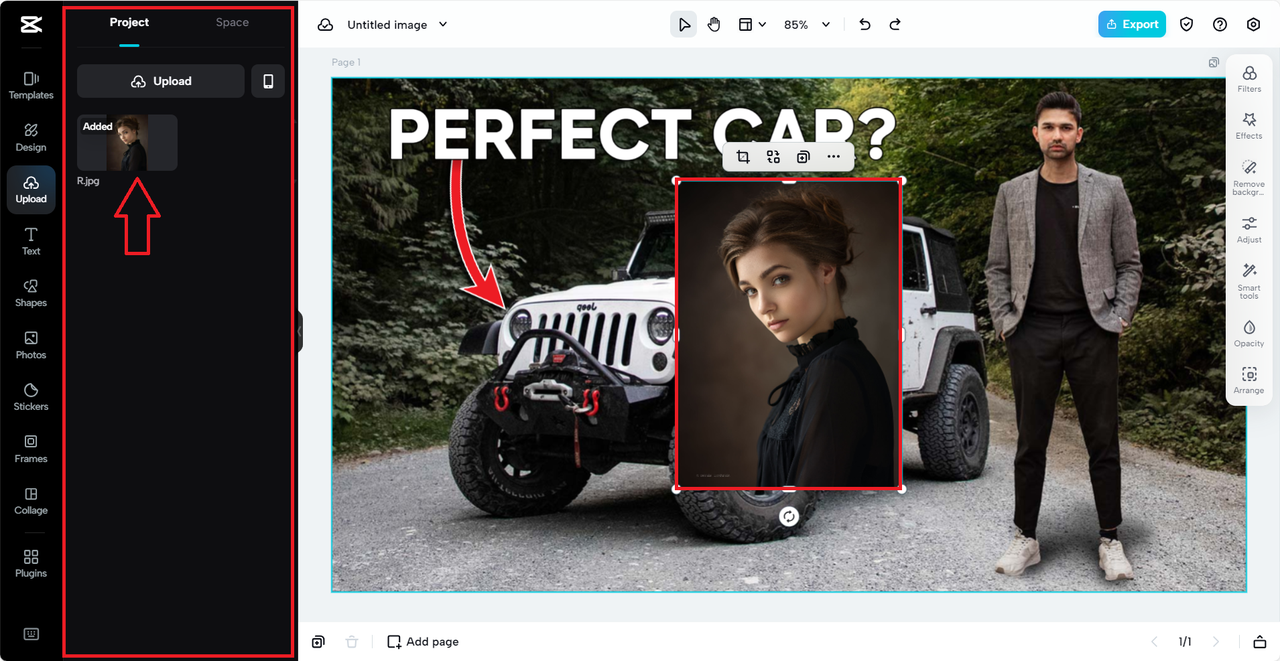
Task: Crop the selected image
Action: coord(743,157)
